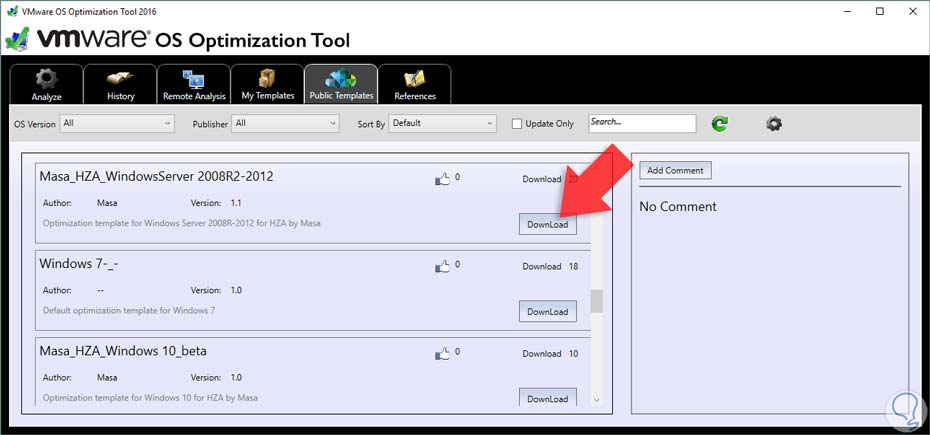Download the Masa_HZA_WindowsServer 2008R2-2012 template
The width and height of the screenshot is (930, 435).
(x=547, y=224)
